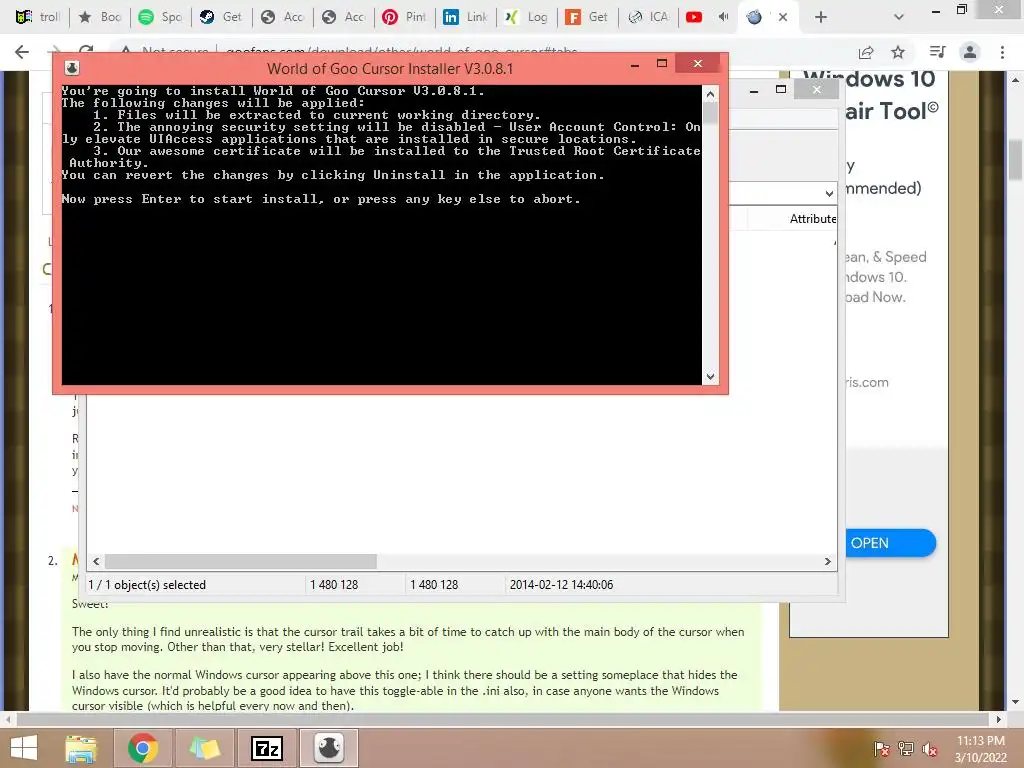The height and width of the screenshot is (768, 1024).
Task: Close the active goofans browser tab
Action: coord(782,17)
